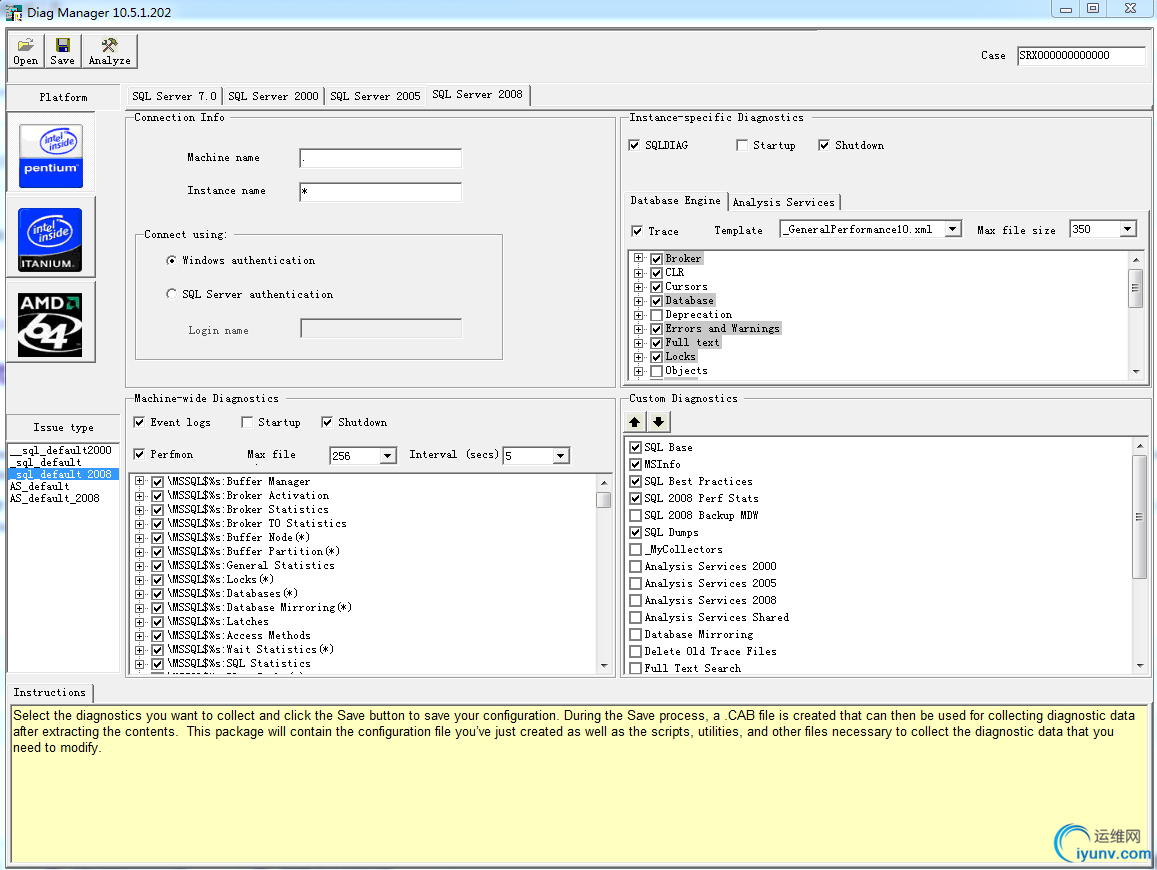Move custom diagnostic up with arrow icon
Viewport: 1157px width, 870px height.
(635, 422)
